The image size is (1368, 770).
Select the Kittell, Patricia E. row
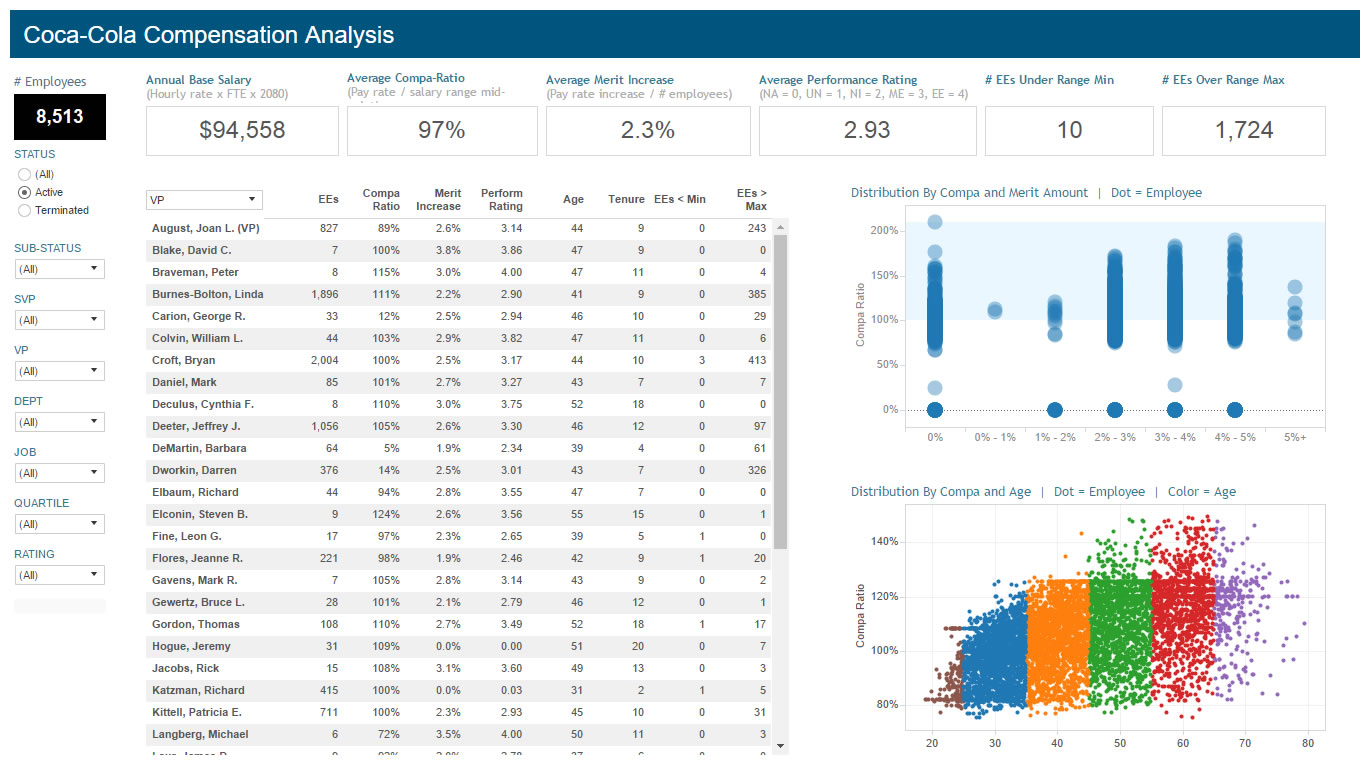(460, 712)
